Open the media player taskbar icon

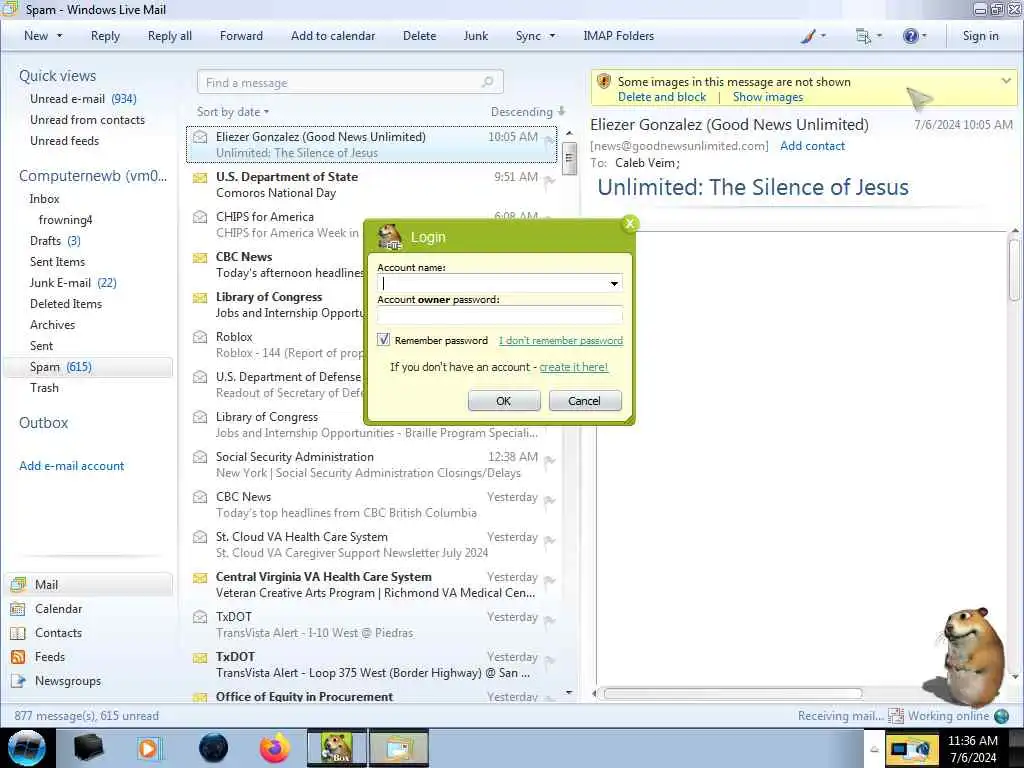pos(149,748)
